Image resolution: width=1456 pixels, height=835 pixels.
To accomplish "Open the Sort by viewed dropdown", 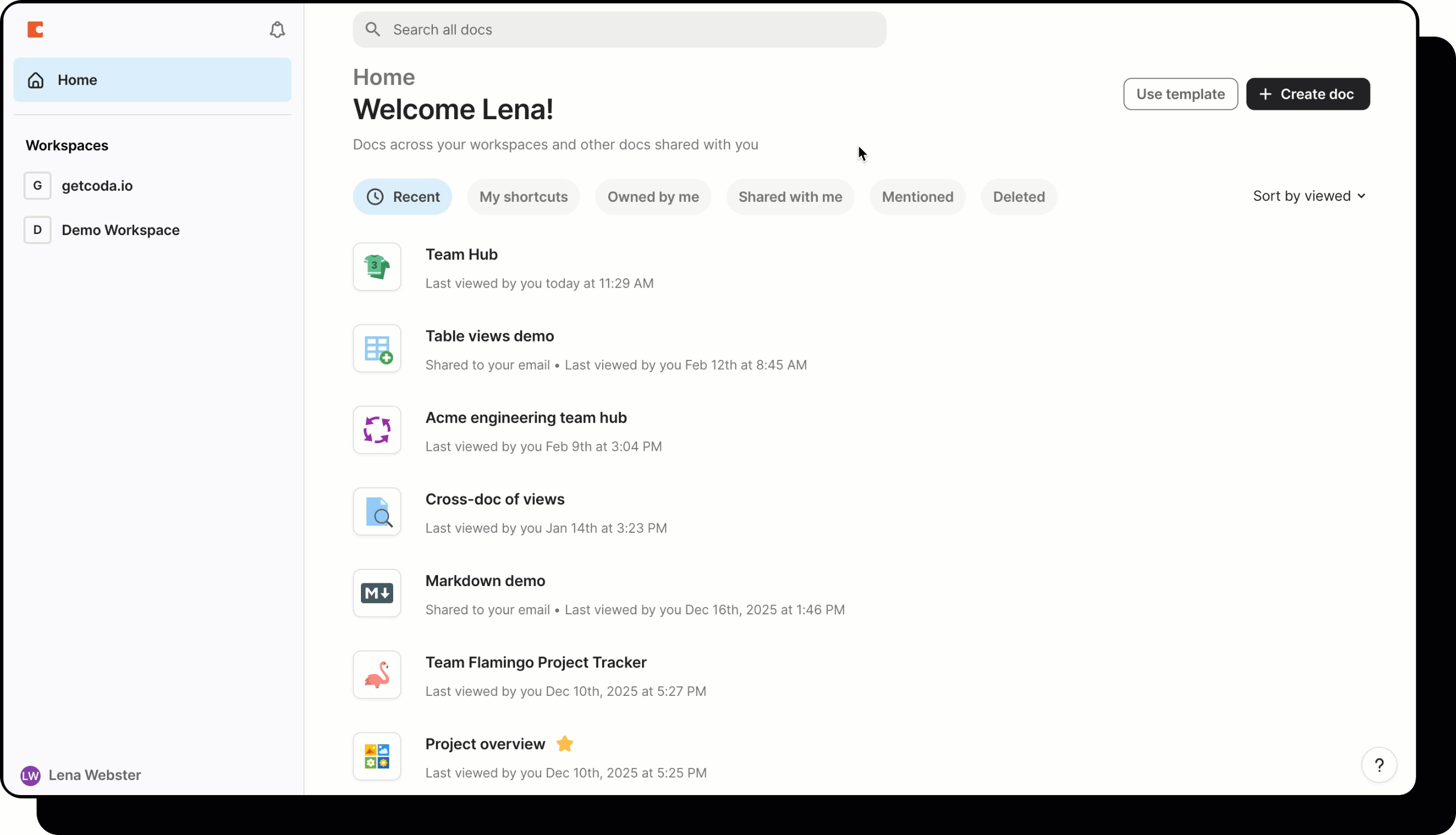I will click(1309, 196).
